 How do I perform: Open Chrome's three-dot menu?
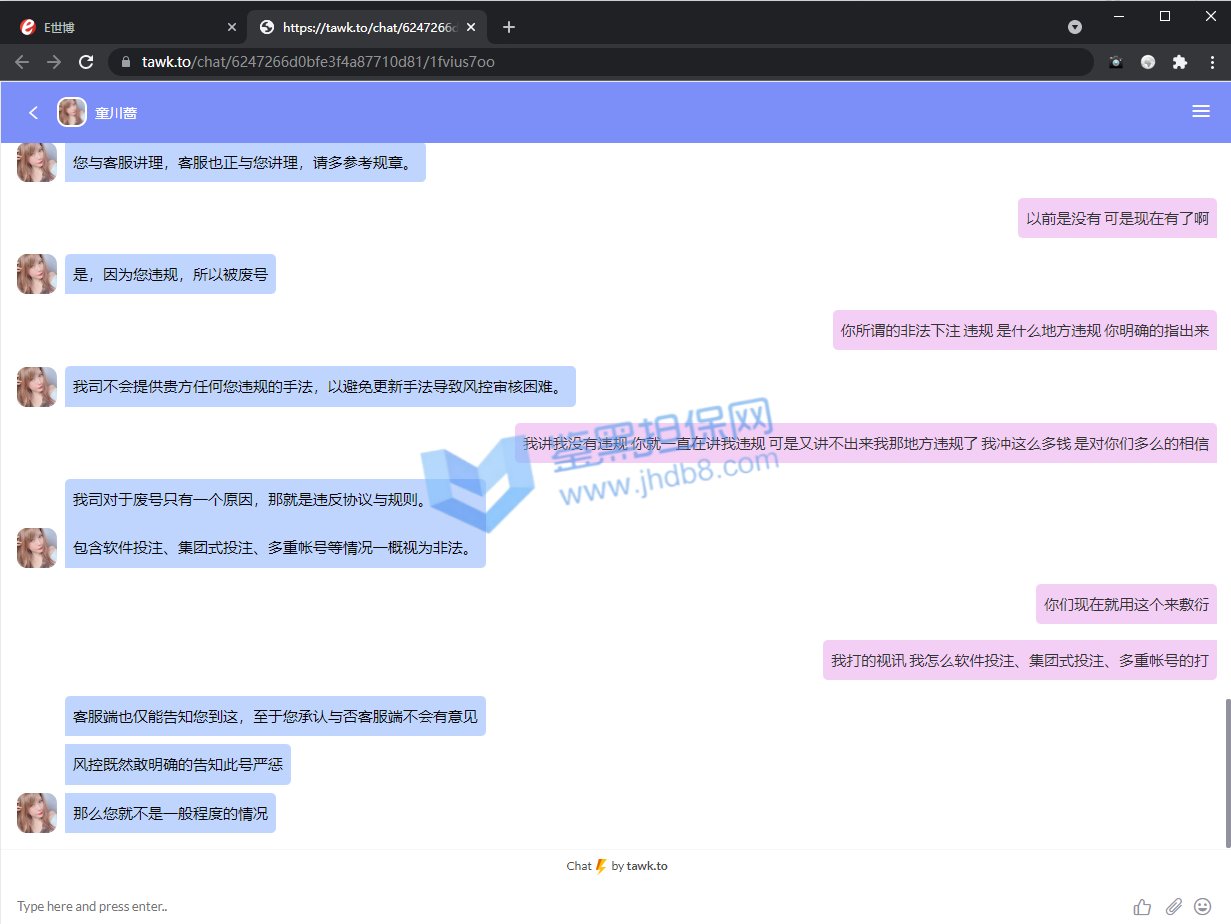coord(1212,62)
